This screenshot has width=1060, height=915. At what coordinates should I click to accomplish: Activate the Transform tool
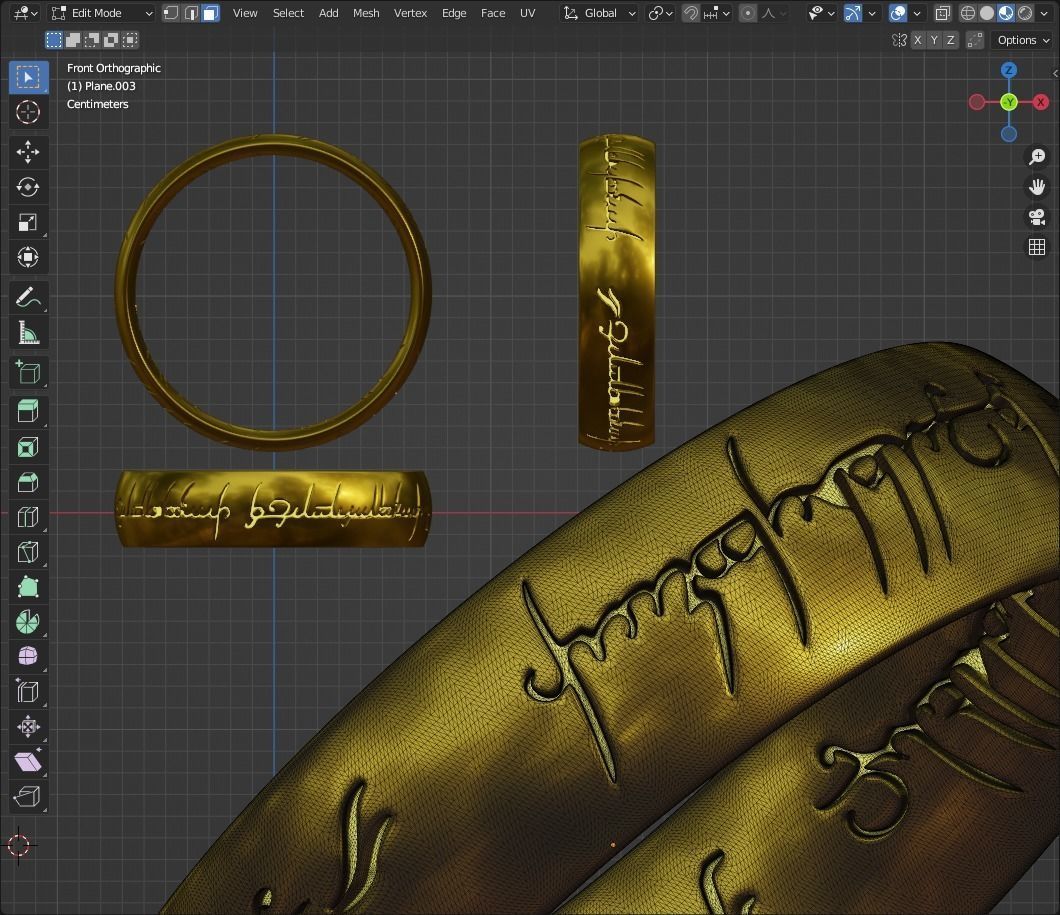[28, 257]
